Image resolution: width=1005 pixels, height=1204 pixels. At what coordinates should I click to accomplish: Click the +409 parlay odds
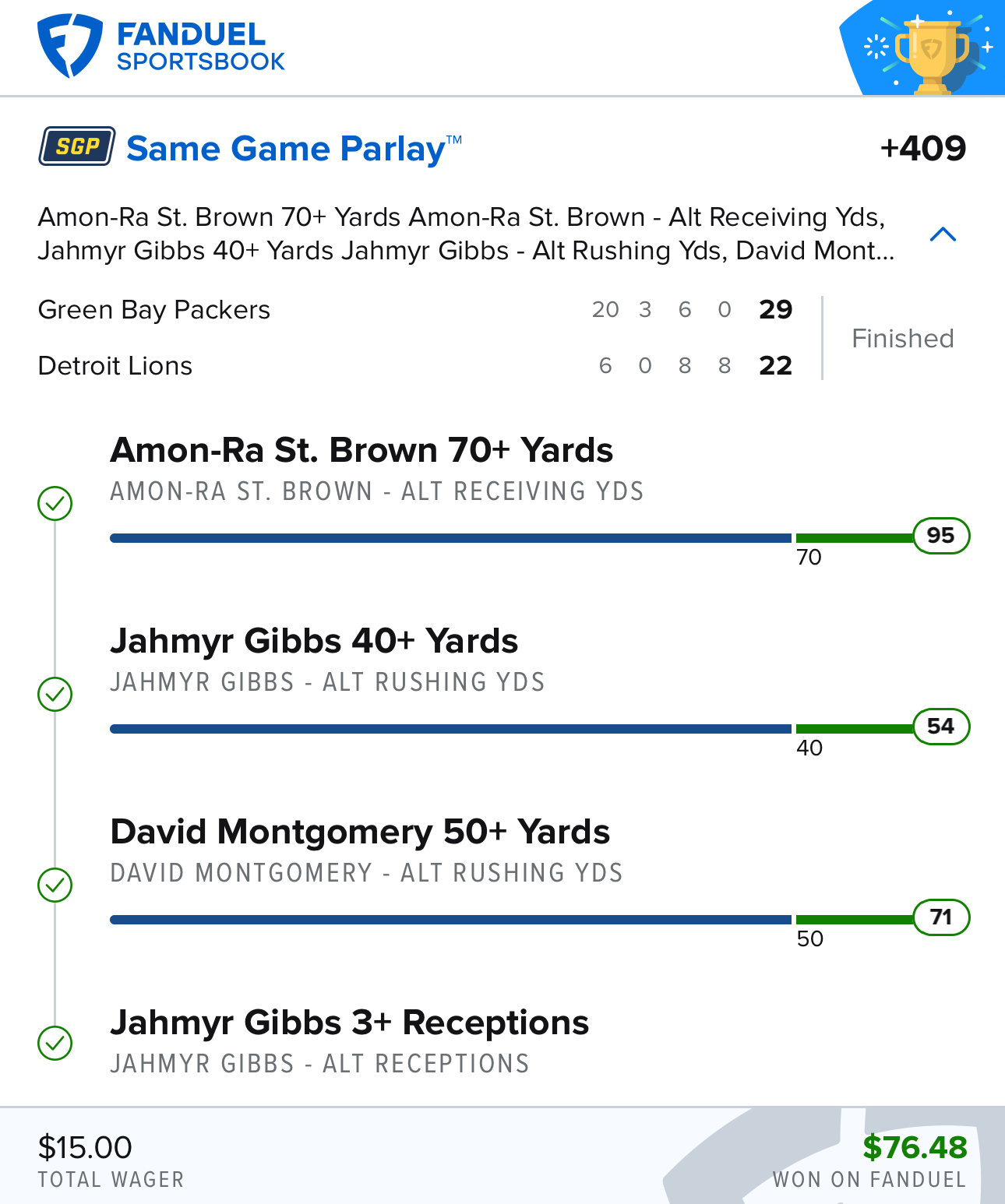pos(923,148)
